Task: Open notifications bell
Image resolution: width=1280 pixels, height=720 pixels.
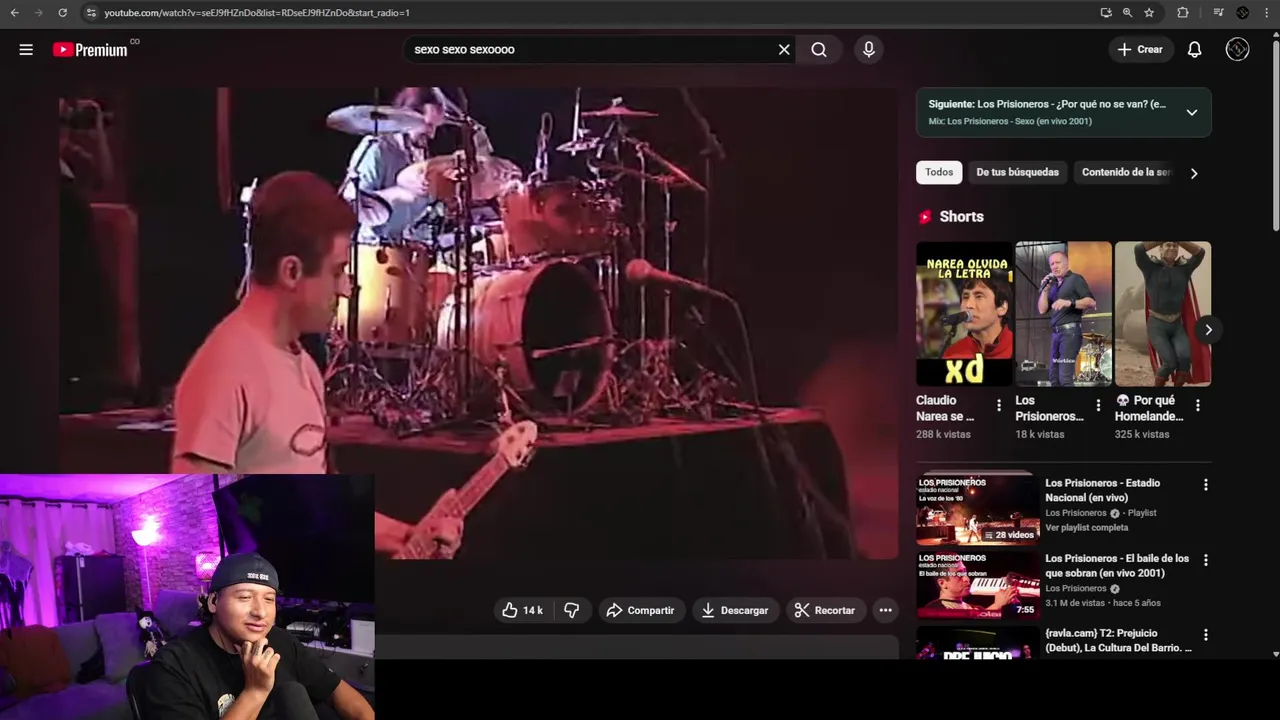Action: tap(1194, 49)
